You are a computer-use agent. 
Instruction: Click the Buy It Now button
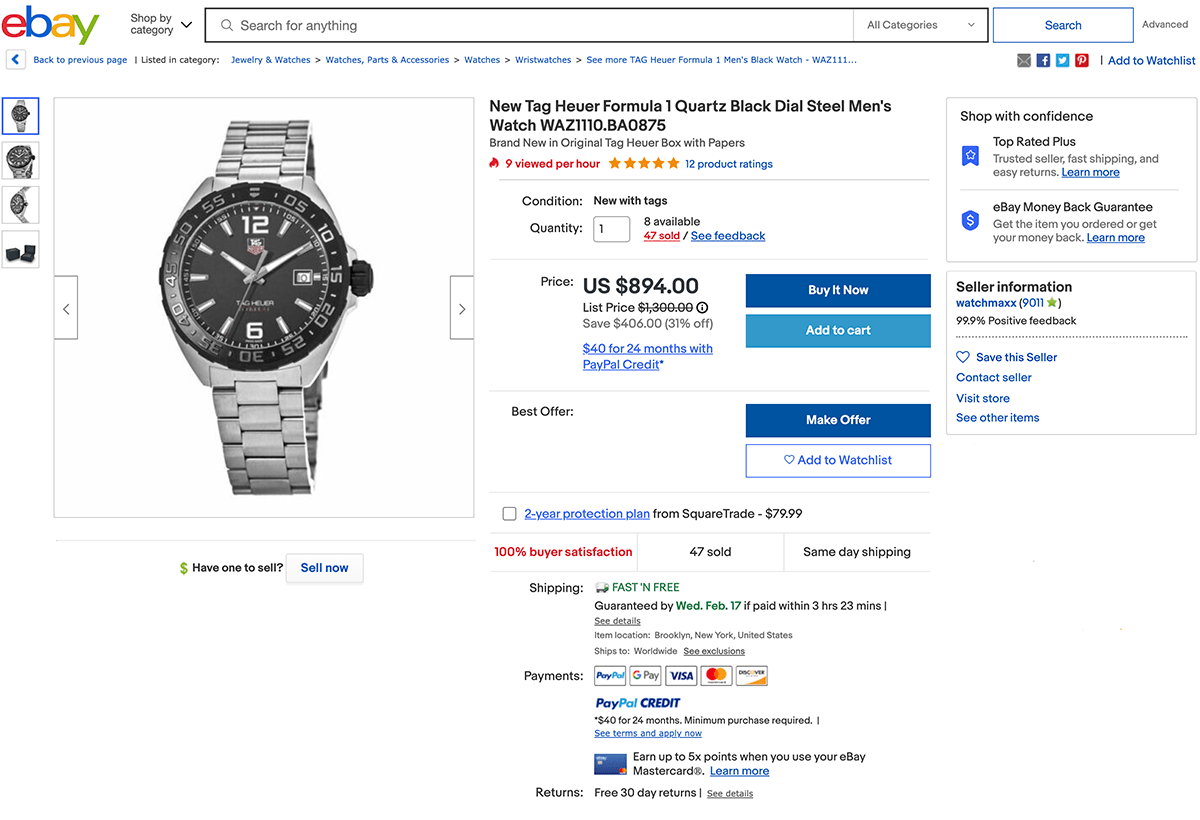tap(838, 290)
